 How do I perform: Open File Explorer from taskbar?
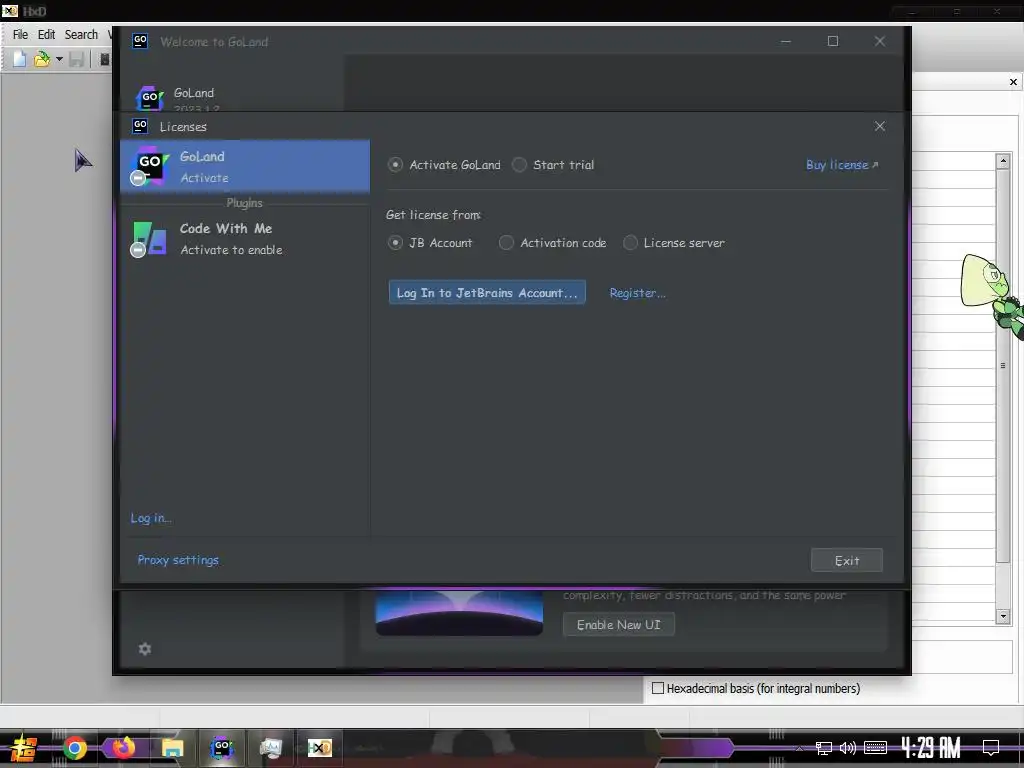tap(172, 748)
